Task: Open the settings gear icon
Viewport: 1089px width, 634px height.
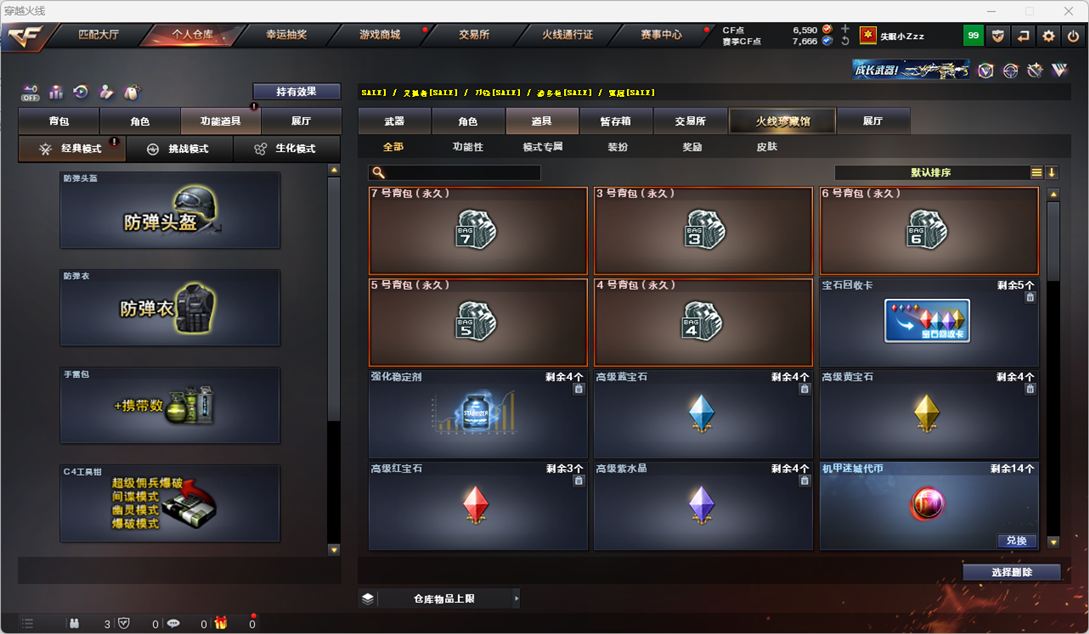Action: coord(1048,36)
